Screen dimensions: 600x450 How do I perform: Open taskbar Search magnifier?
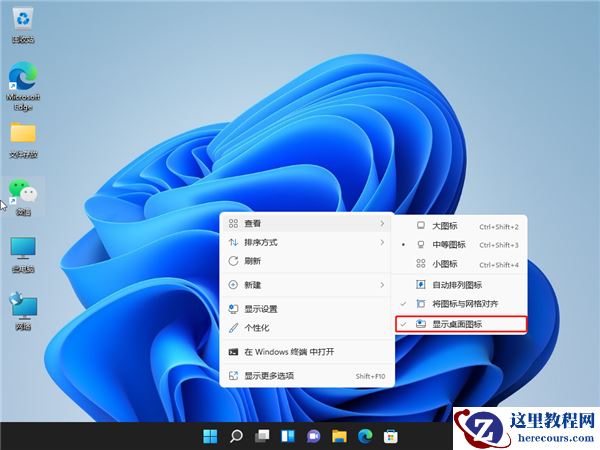coord(236,436)
